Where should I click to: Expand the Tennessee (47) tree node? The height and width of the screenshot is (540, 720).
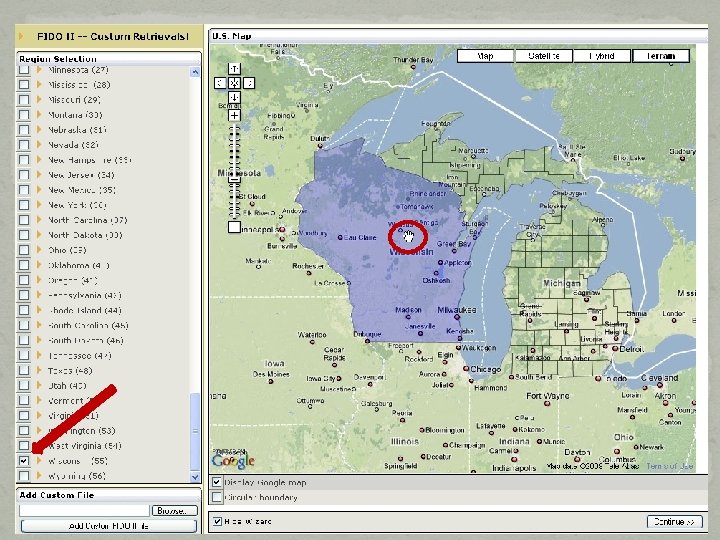click(x=39, y=355)
